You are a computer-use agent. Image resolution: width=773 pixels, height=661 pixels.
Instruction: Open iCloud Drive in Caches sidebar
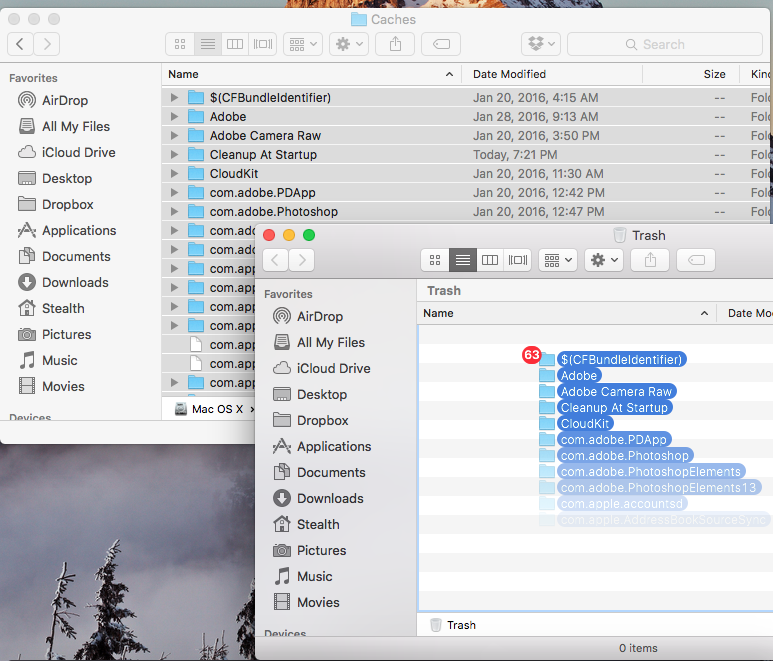pyautogui.click(x=66, y=153)
